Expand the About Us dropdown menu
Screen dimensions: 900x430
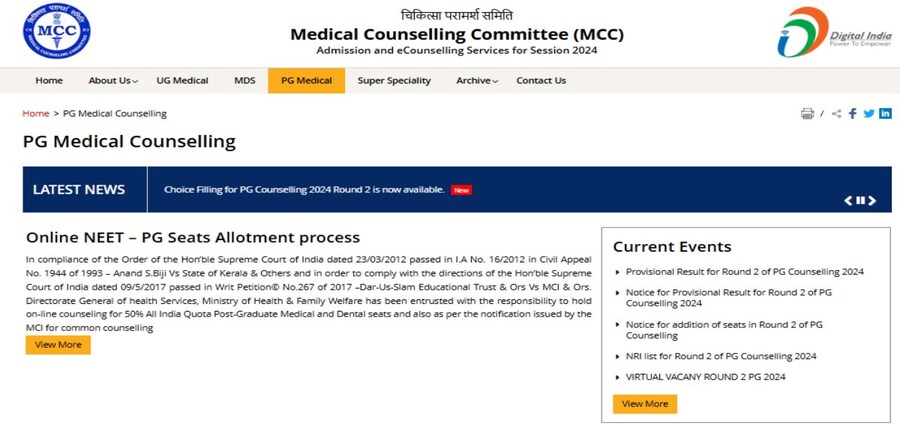click(x=112, y=81)
